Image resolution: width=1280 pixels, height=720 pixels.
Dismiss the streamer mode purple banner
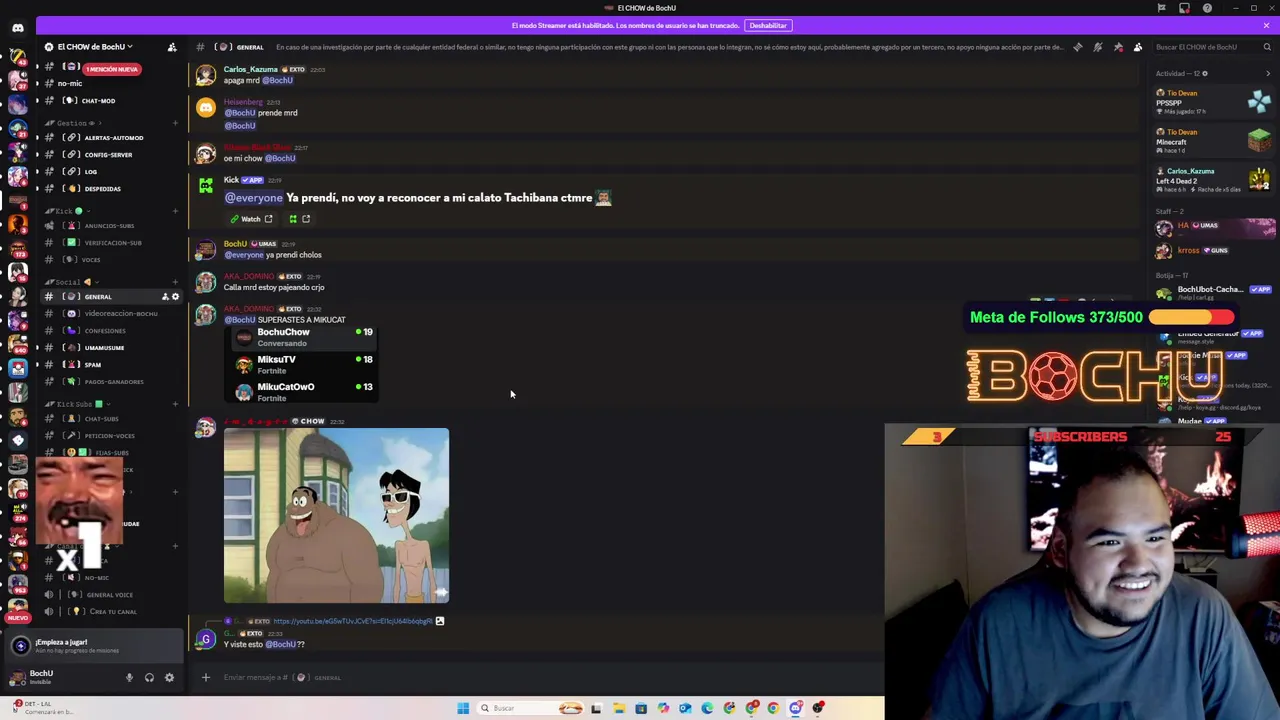(x=1266, y=25)
